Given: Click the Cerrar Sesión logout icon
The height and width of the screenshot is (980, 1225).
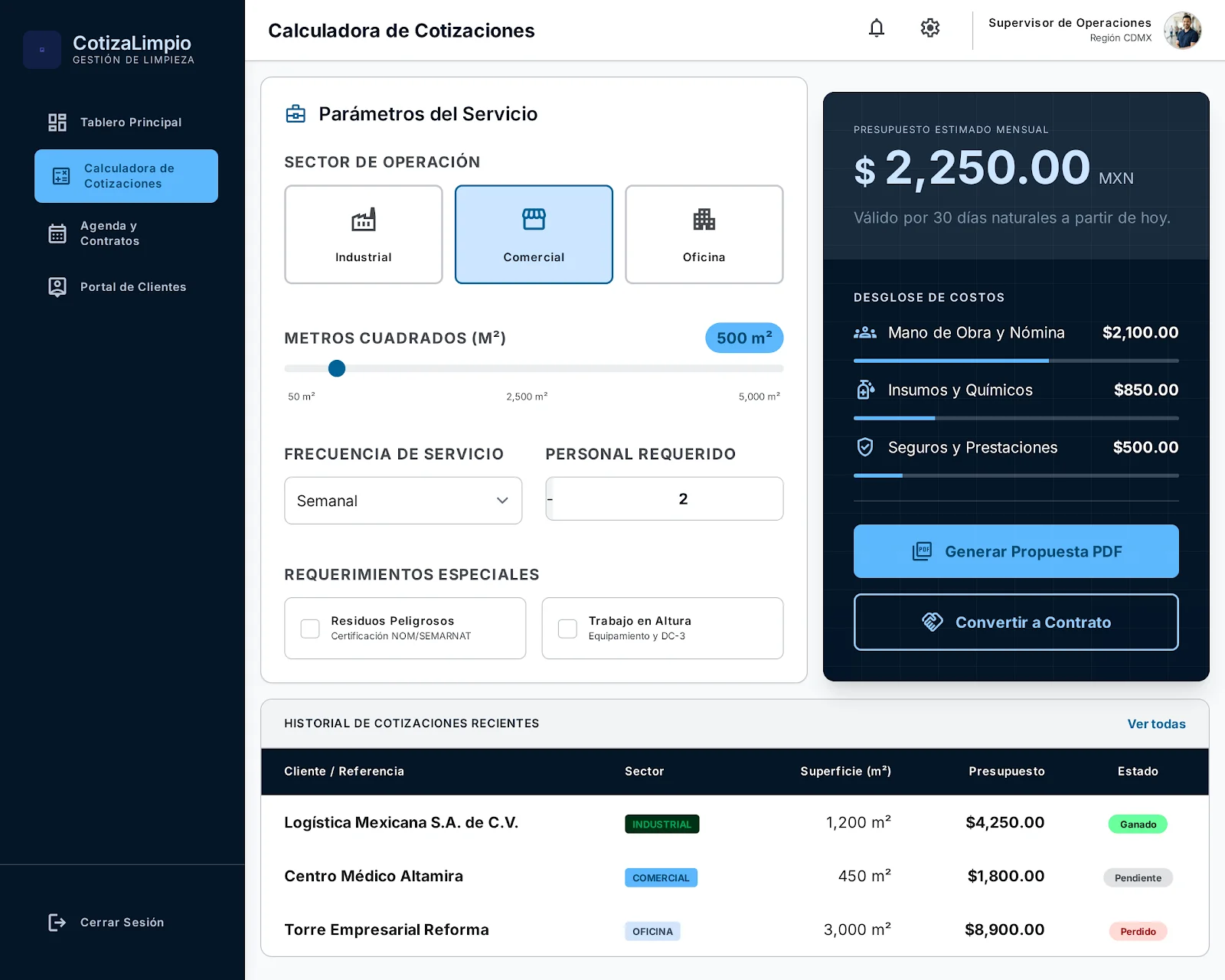Looking at the screenshot, I should click(x=57, y=923).
